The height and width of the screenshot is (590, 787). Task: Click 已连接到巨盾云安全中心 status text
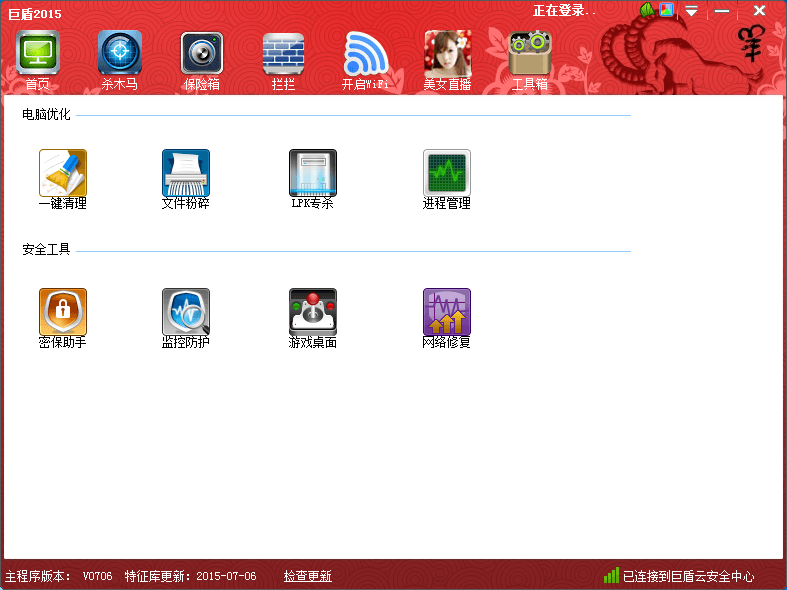click(689, 576)
